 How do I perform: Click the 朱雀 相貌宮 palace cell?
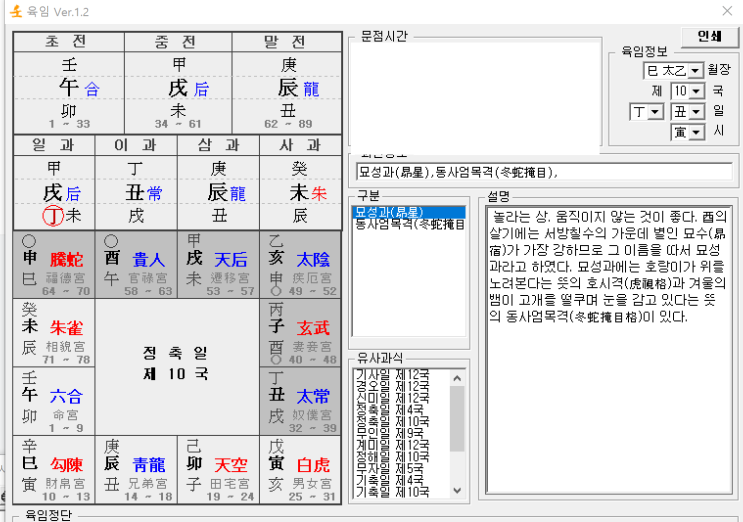[54, 333]
